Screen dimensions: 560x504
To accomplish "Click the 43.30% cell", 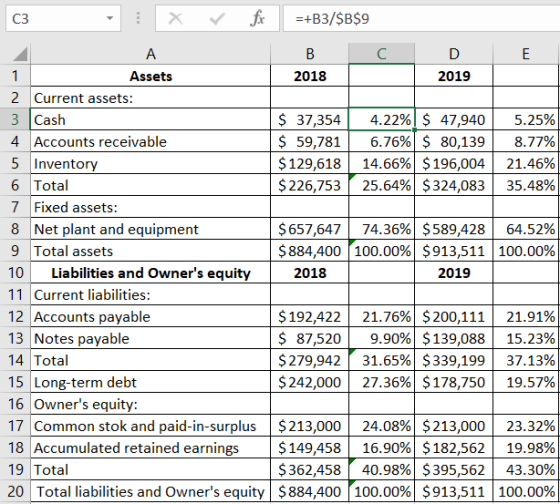I will click(x=526, y=469).
